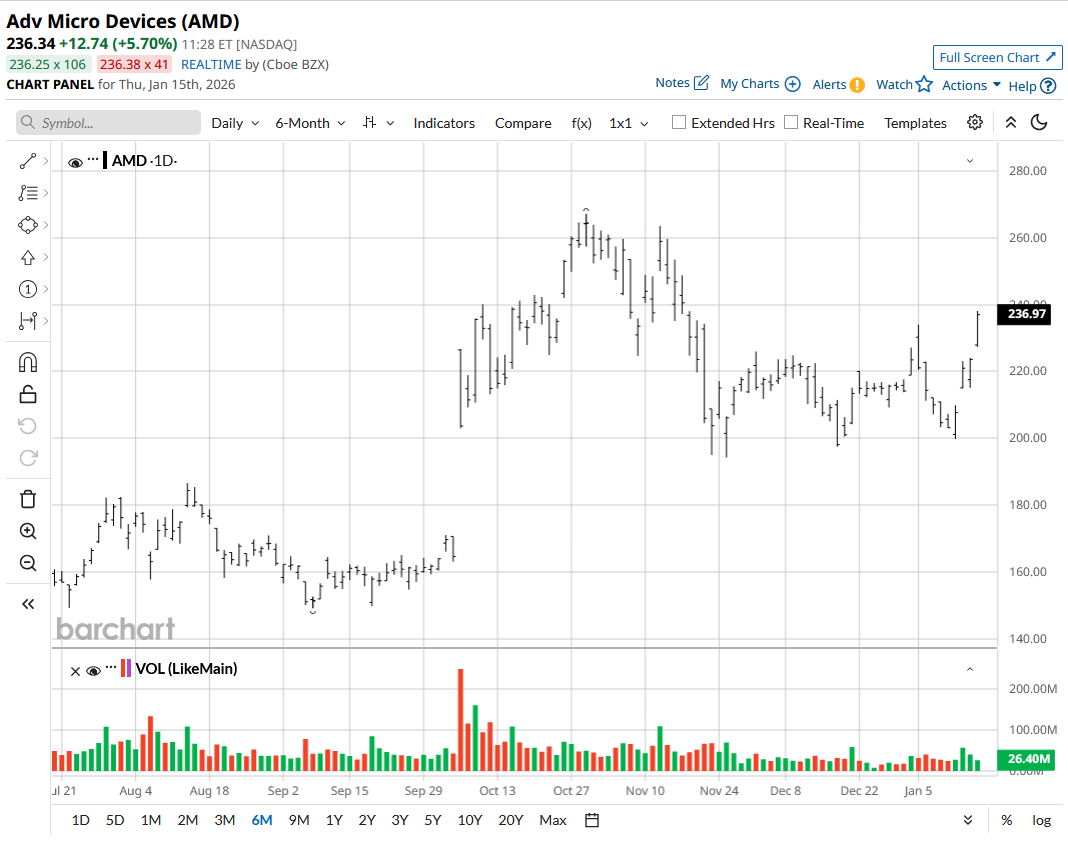The image size is (1068, 847).
Task: Select the 1D range tab
Action: pyautogui.click(x=80, y=820)
